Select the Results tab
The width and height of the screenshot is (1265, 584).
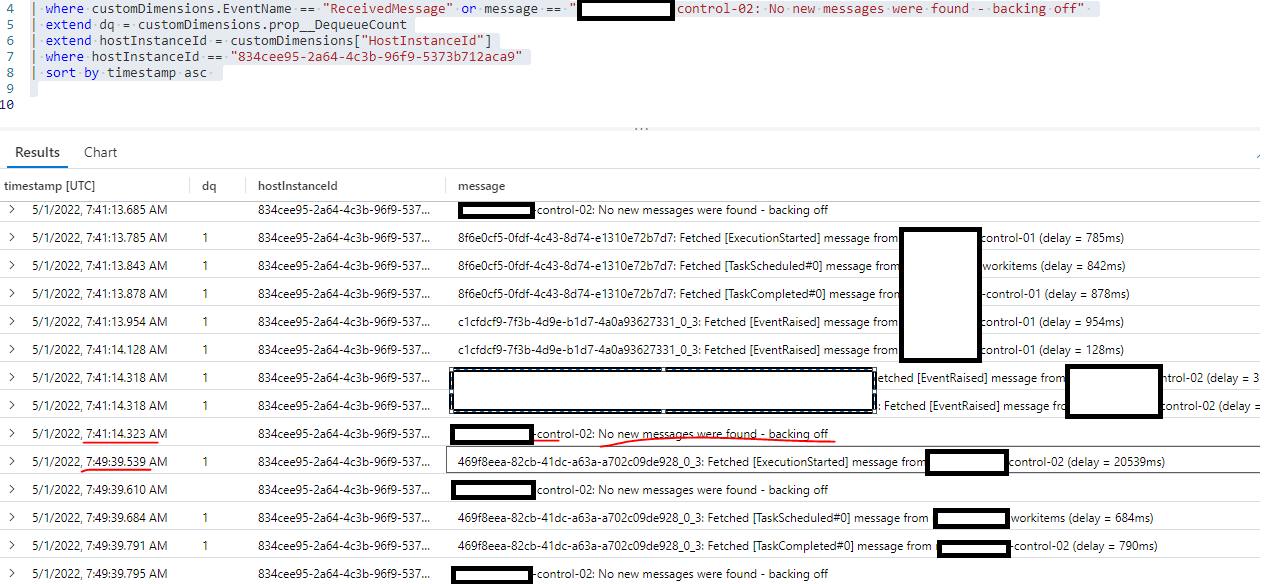37,152
